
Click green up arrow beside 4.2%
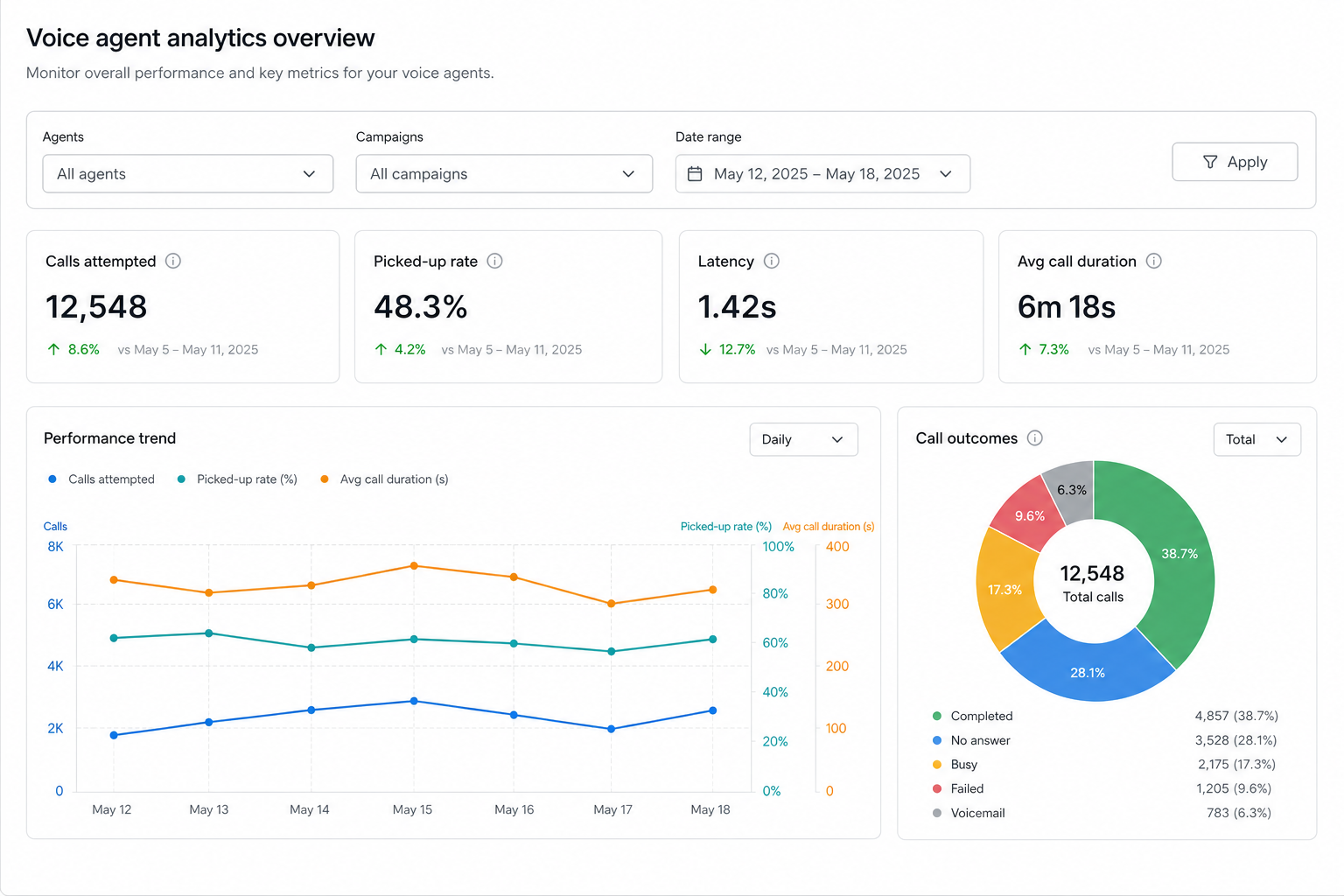pos(381,349)
